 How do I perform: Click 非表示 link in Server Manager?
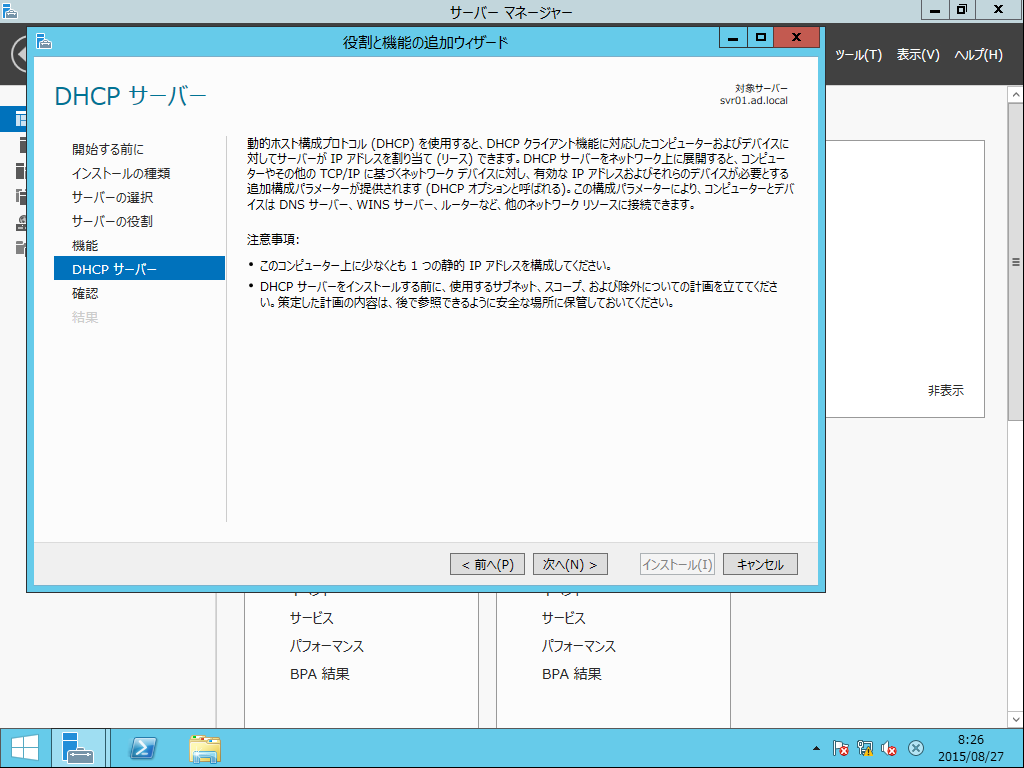[946, 391]
